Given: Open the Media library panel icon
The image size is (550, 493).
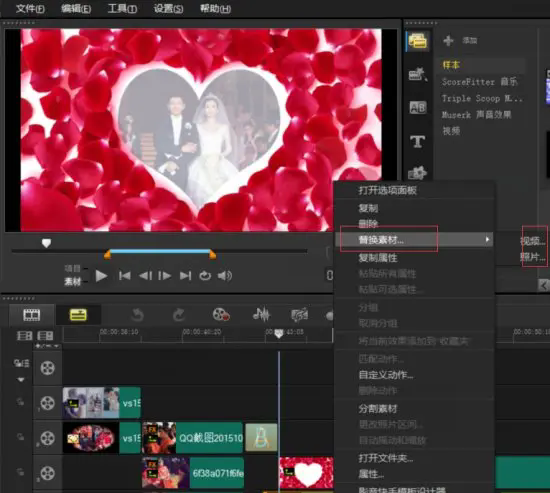Looking at the screenshot, I should (x=417, y=41).
